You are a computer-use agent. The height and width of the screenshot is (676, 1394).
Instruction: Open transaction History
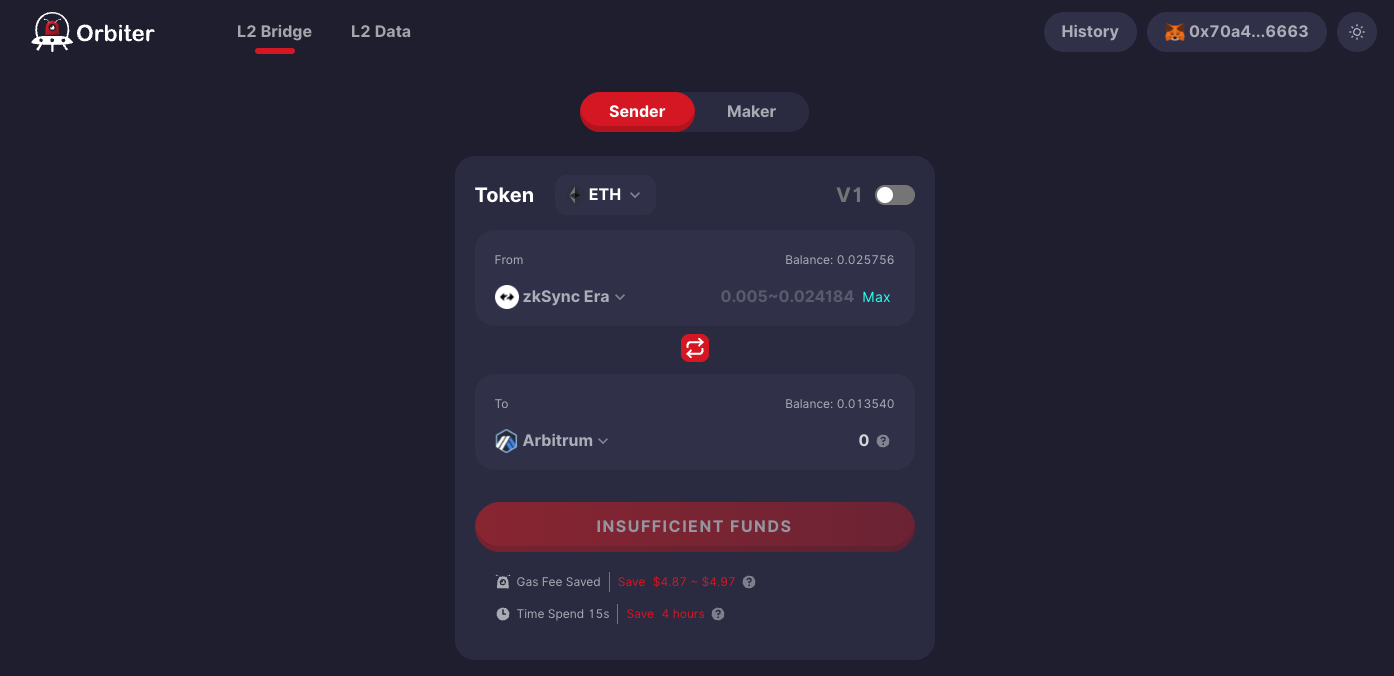[1090, 32]
